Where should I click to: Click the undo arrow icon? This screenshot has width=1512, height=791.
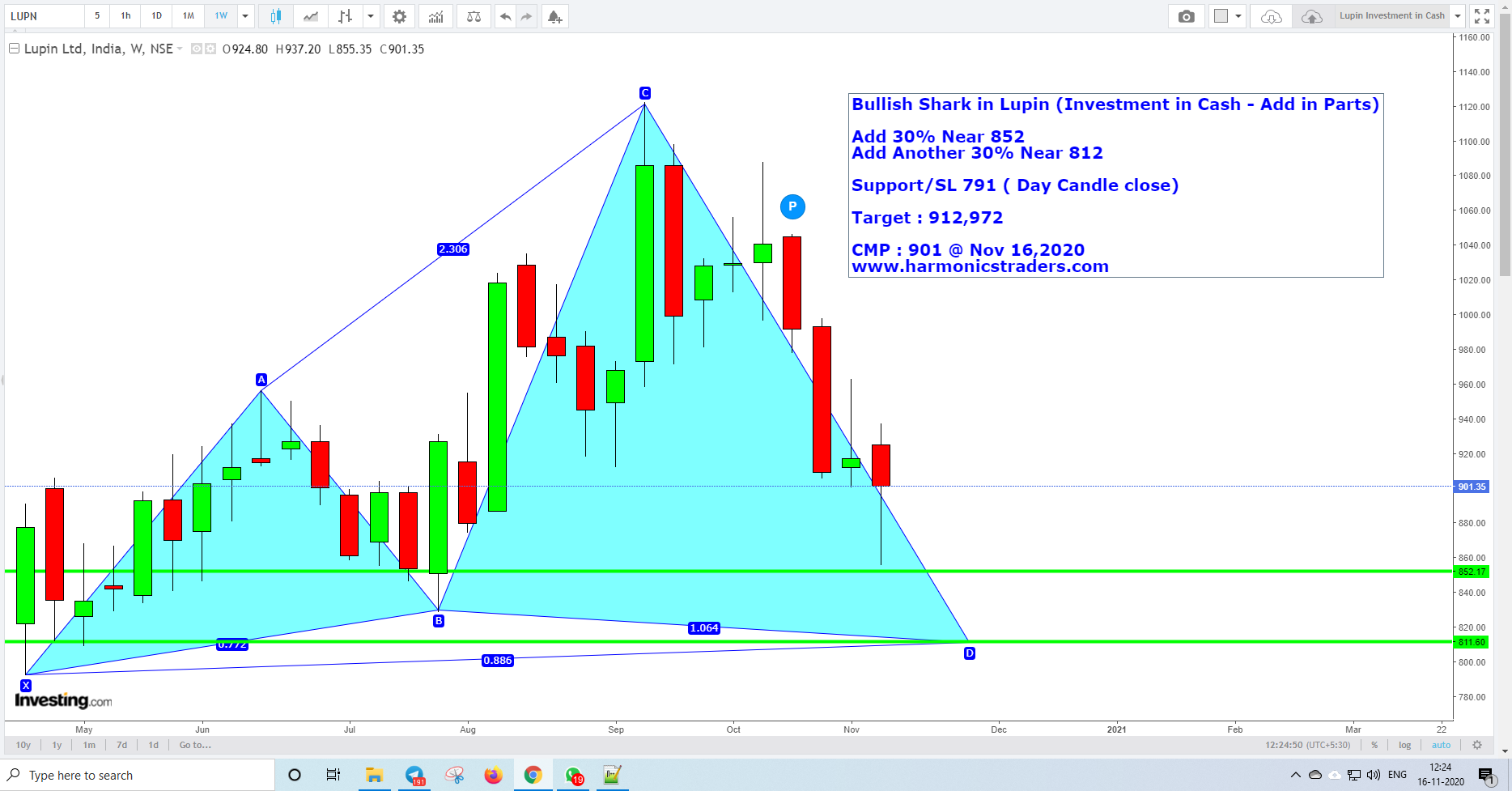click(x=505, y=15)
